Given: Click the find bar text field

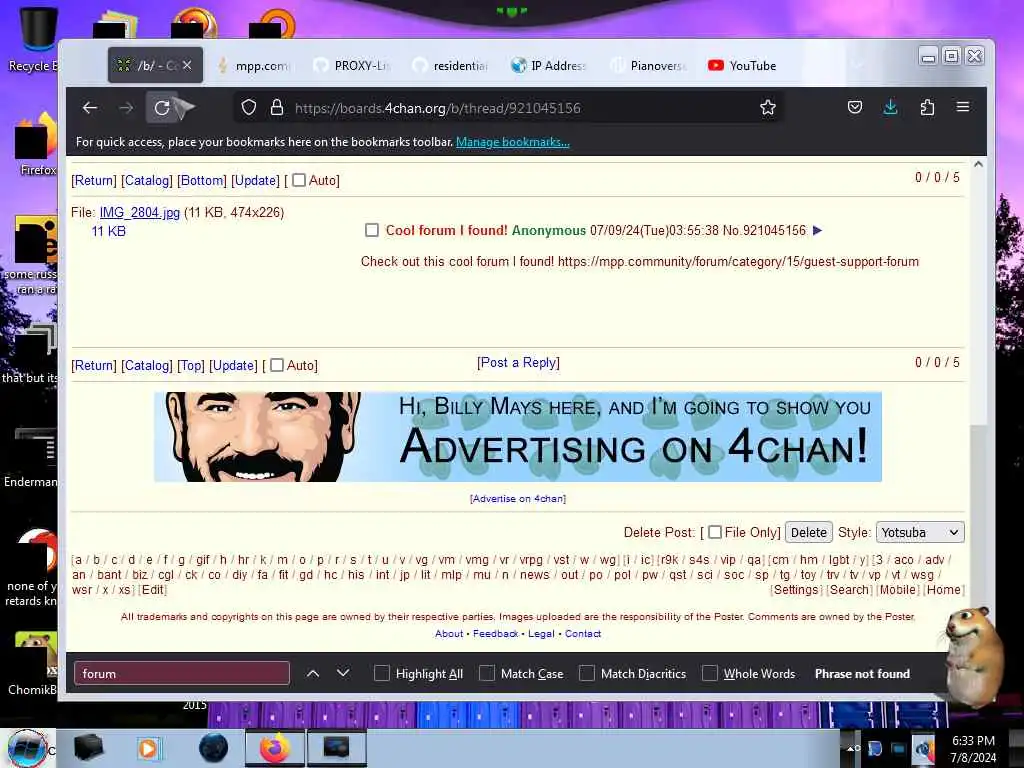Looking at the screenshot, I should pos(182,673).
